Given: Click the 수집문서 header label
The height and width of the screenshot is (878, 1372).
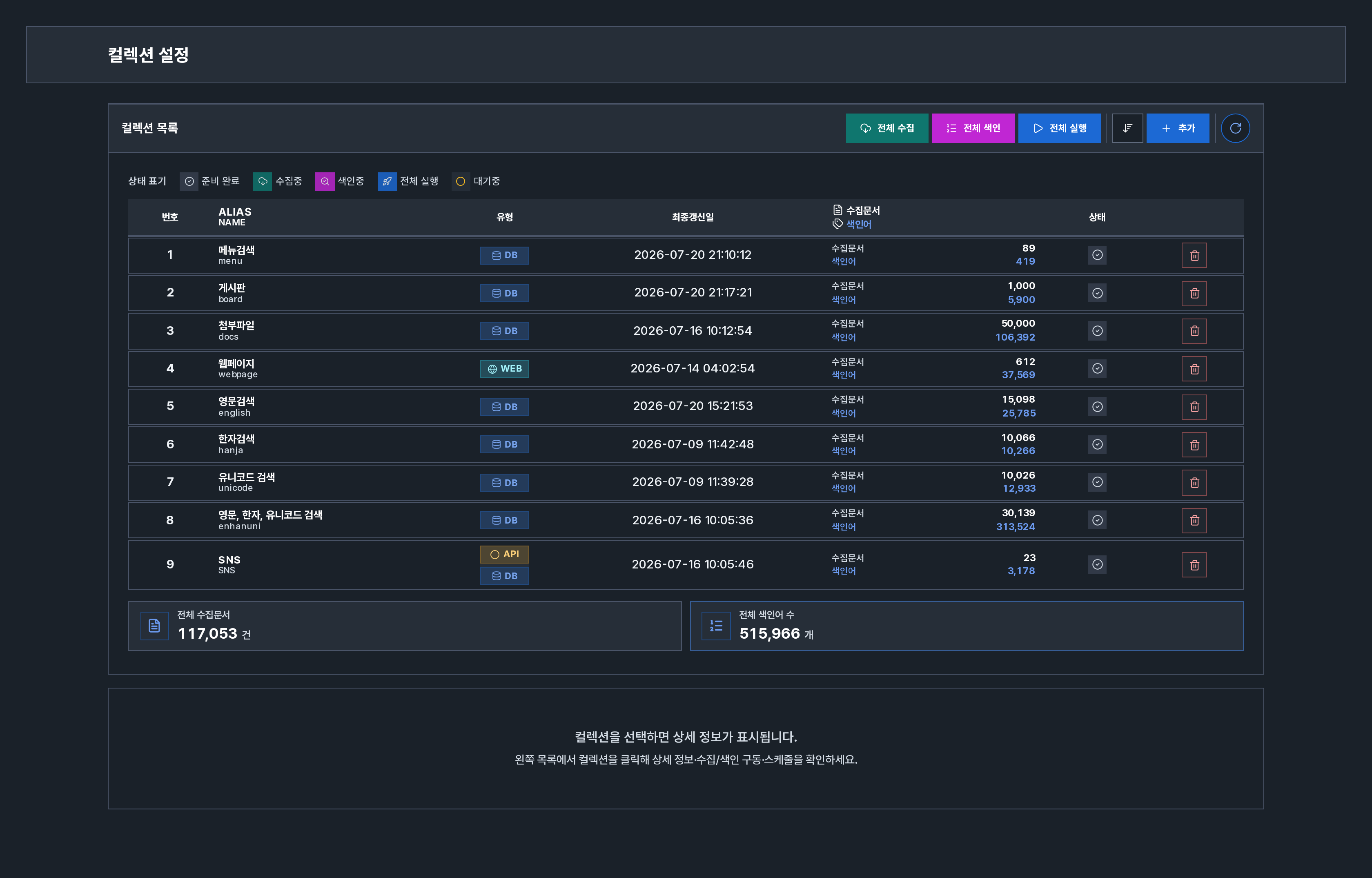Looking at the screenshot, I should tap(863, 211).
